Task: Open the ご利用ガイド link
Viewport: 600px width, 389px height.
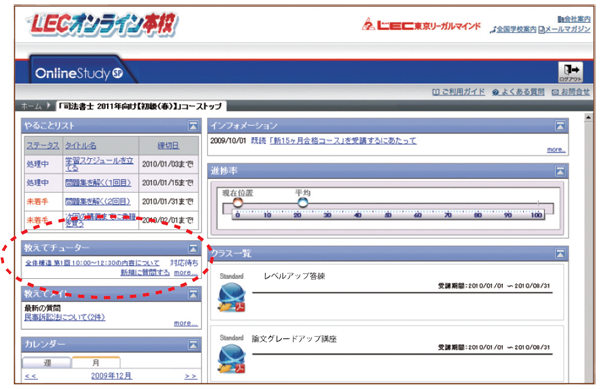Action: pyautogui.click(x=458, y=92)
